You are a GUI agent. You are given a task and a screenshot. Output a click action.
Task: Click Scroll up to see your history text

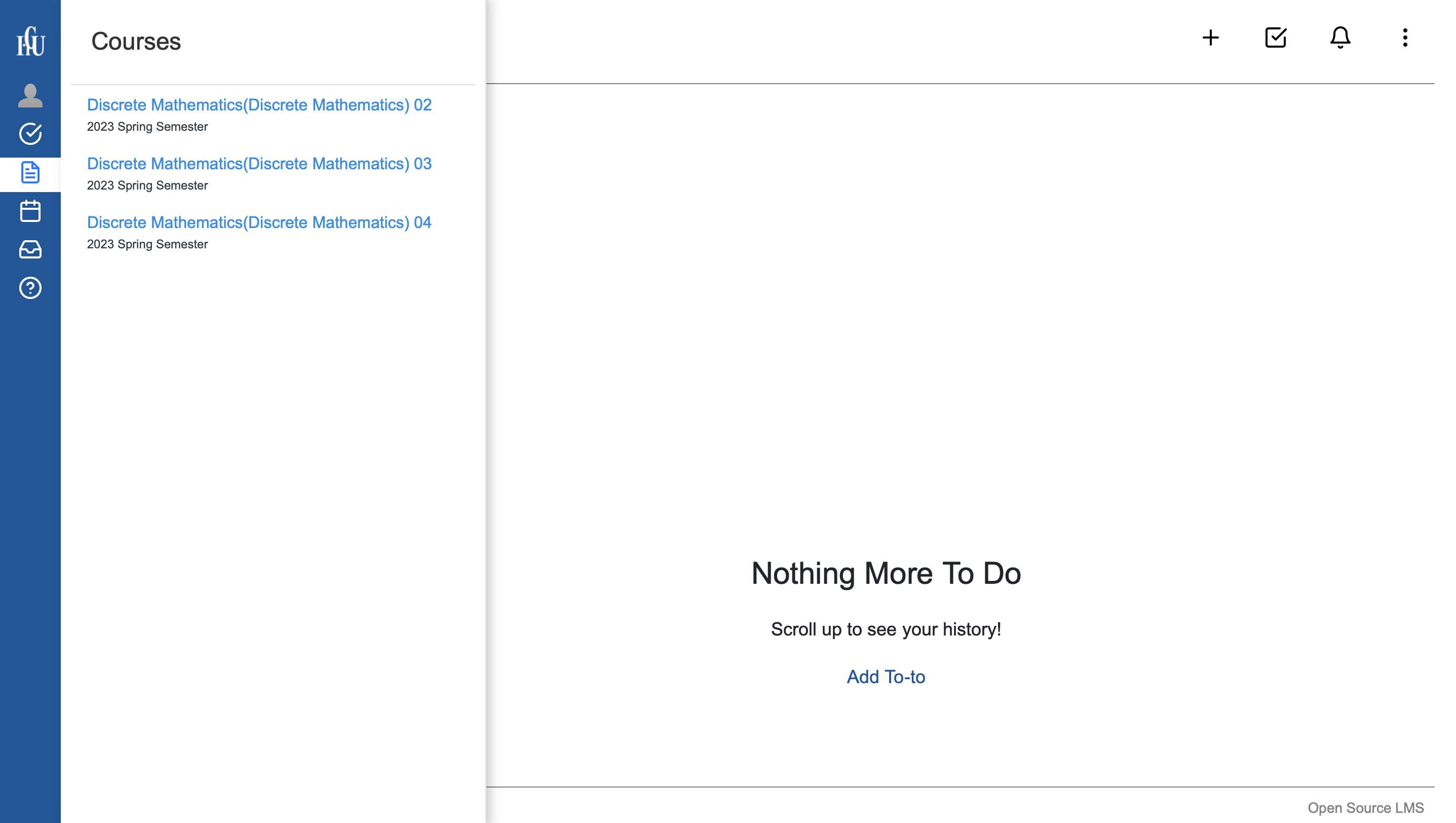(x=886, y=629)
